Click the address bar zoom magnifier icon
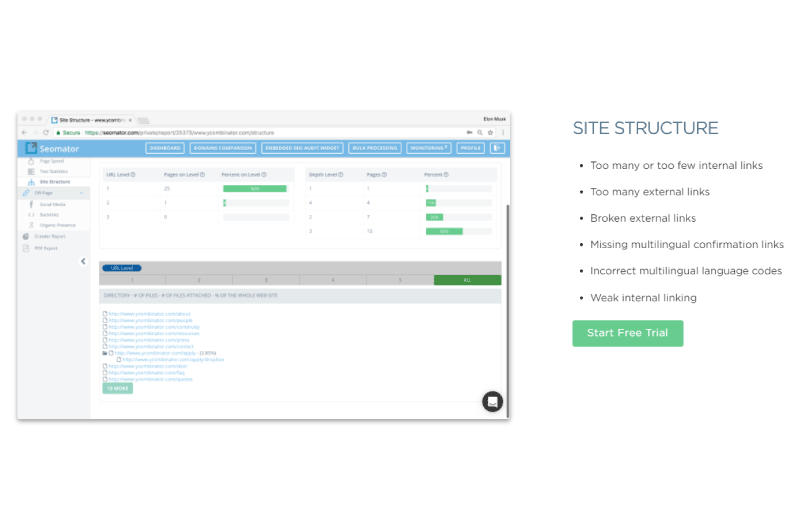The width and height of the screenshot is (800, 530). tap(480, 133)
